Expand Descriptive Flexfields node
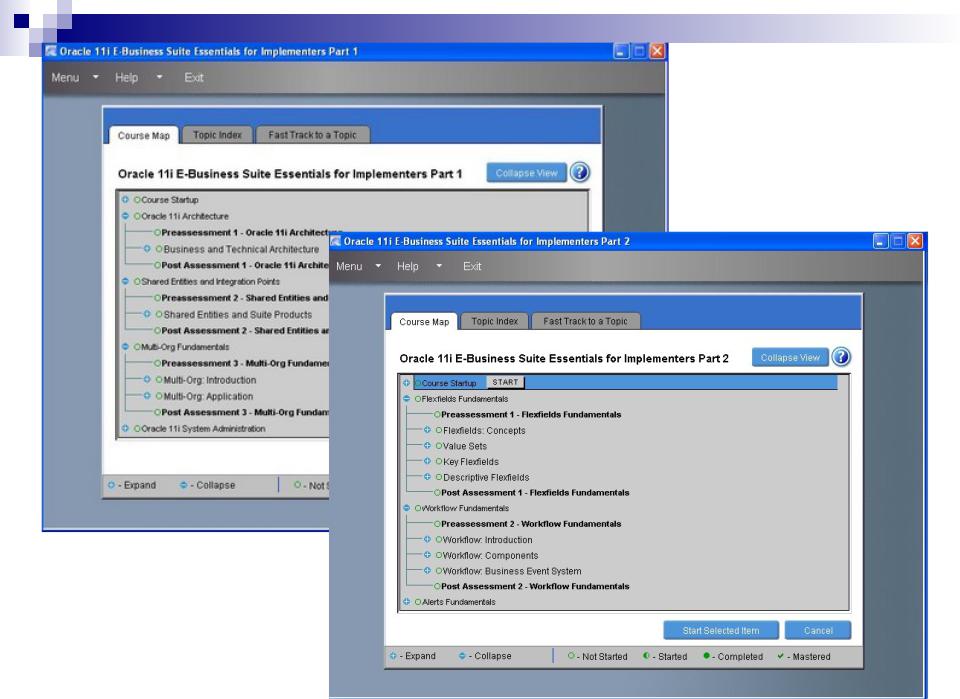The height and width of the screenshot is (699, 960). click(427, 477)
